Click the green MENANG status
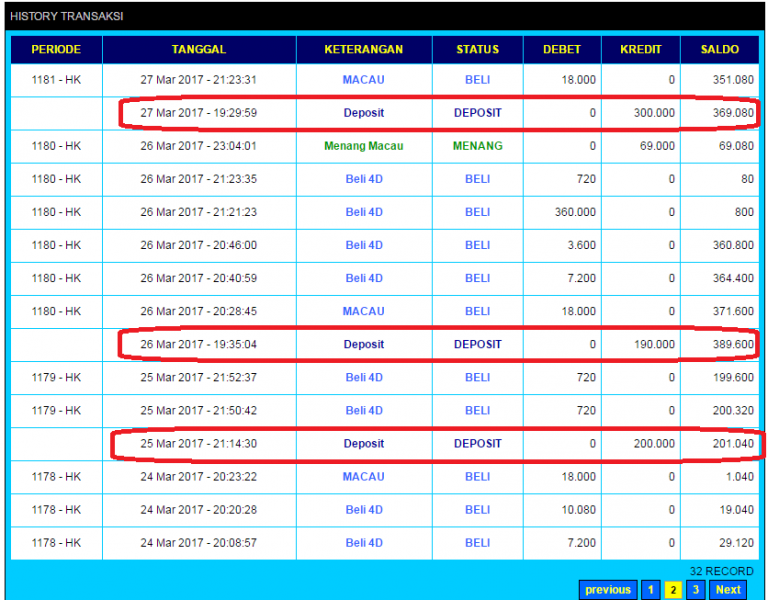The image size is (768, 600). (x=477, y=146)
